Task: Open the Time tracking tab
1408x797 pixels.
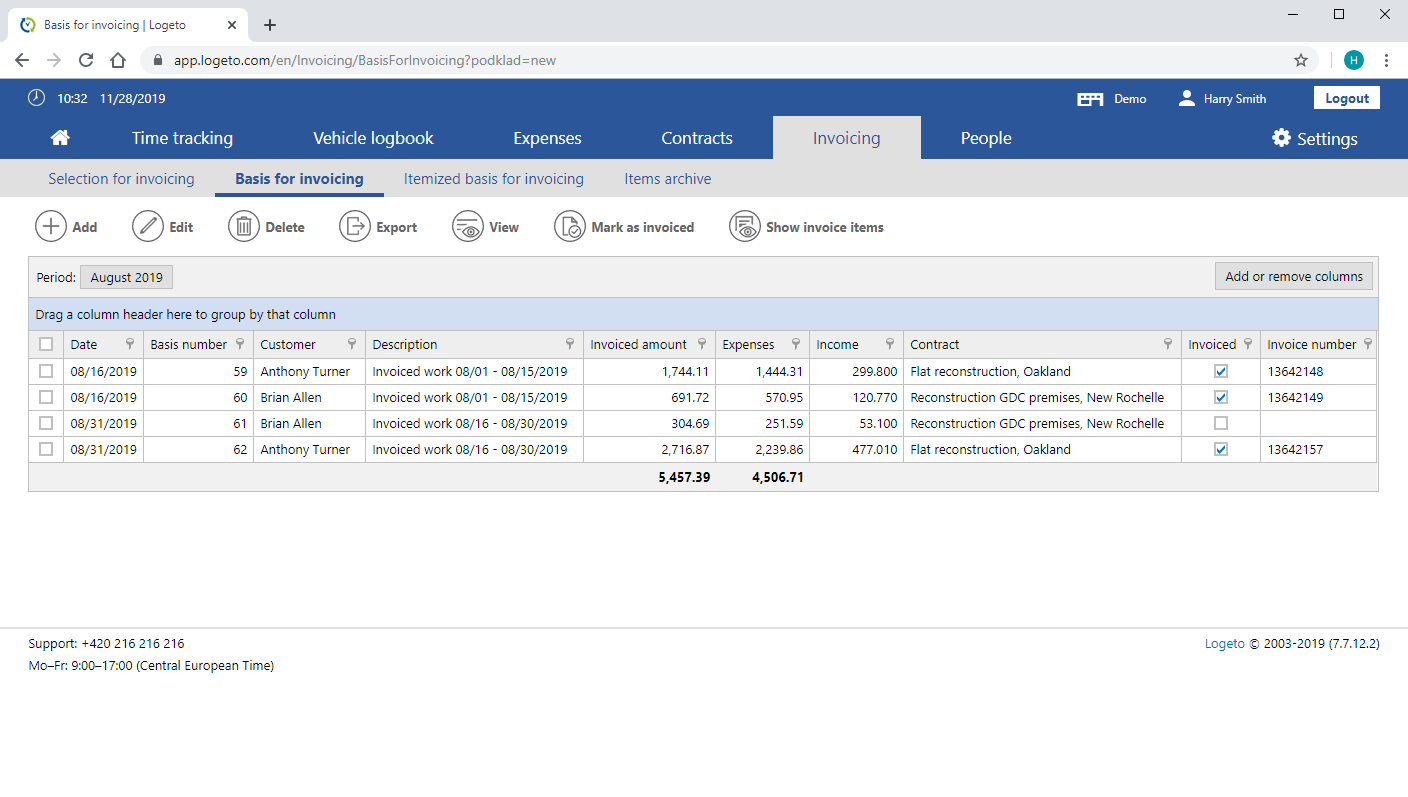Action: pos(182,138)
